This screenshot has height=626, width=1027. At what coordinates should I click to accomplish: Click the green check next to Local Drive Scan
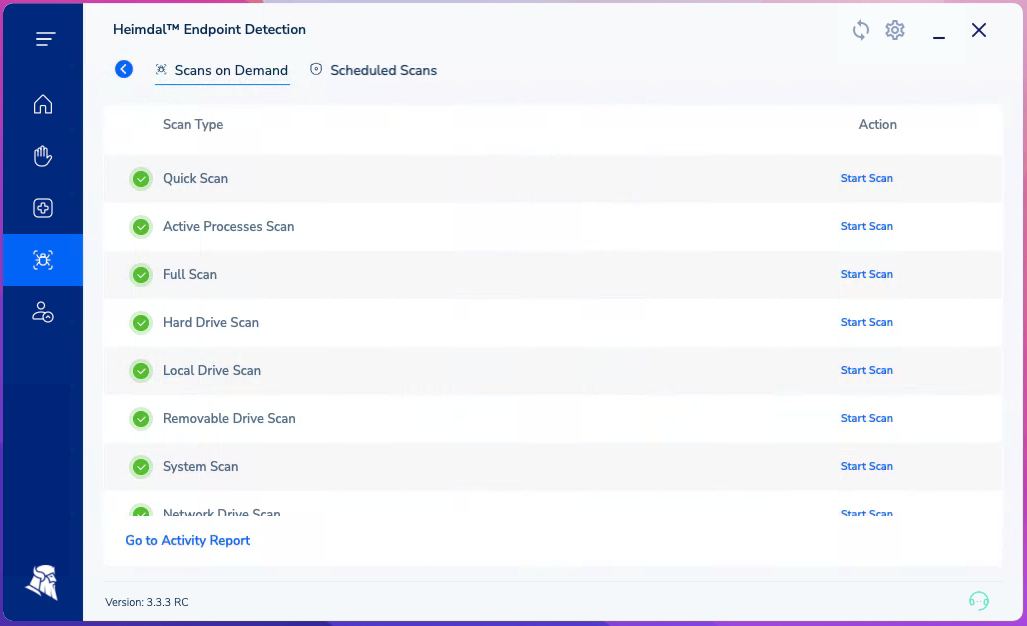[141, 371]
